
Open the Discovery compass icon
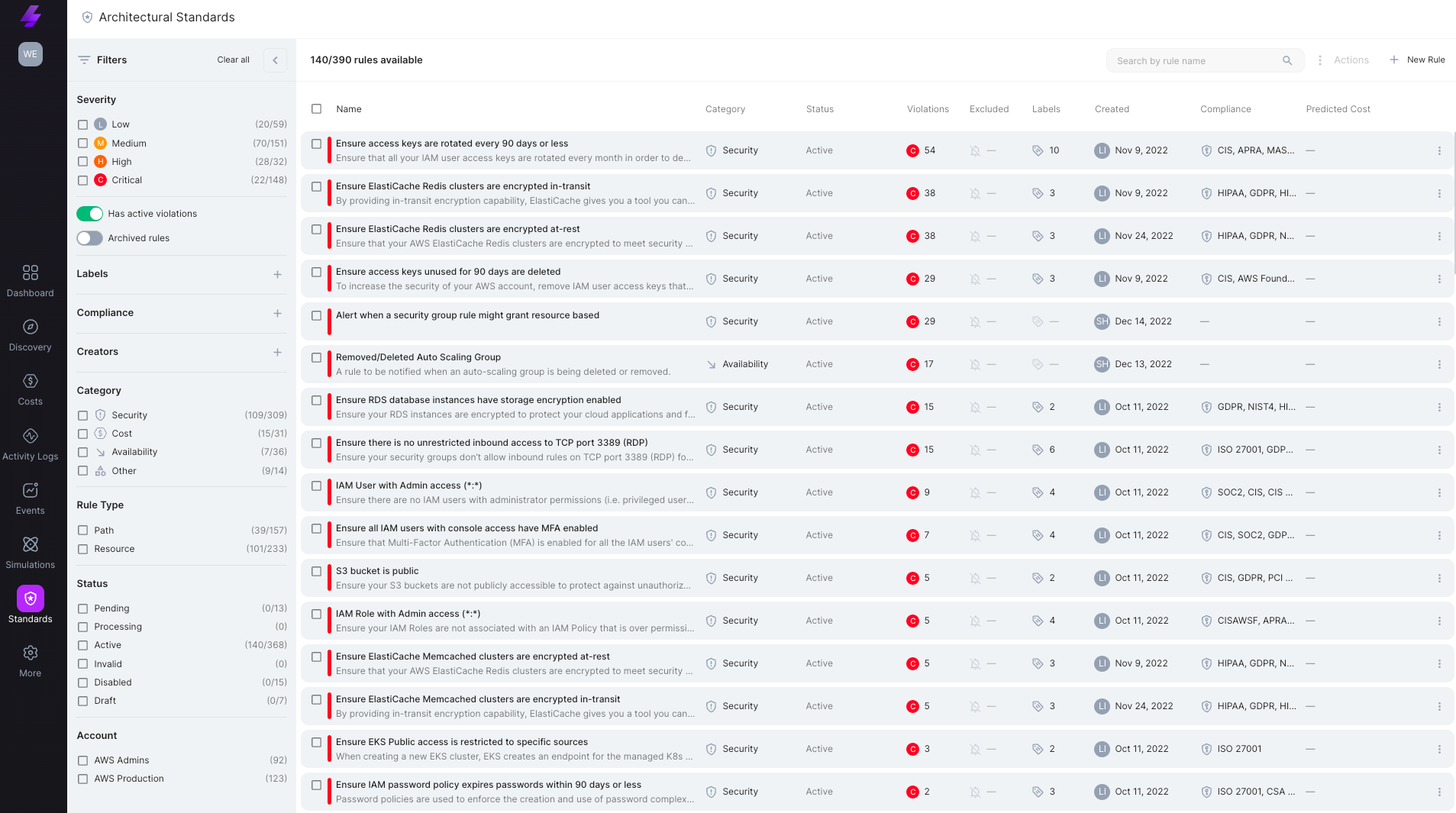coord(31,327)
